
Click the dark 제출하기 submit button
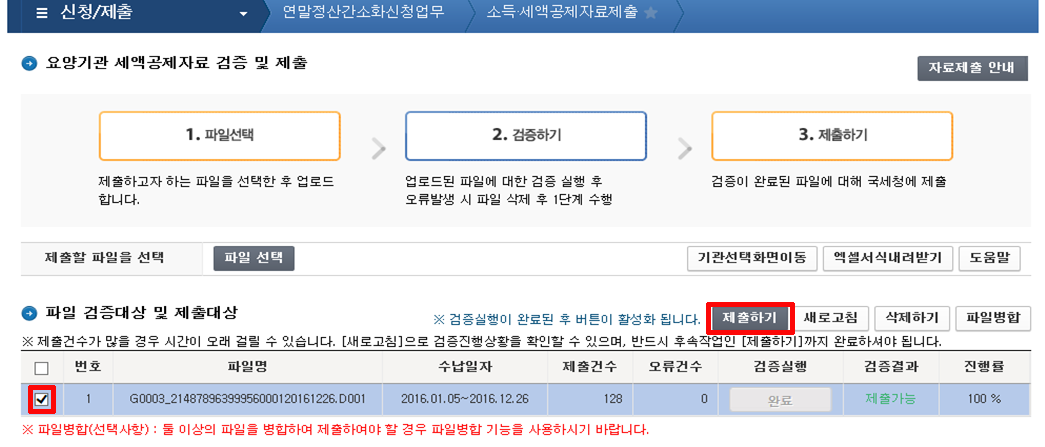point(749,318)
